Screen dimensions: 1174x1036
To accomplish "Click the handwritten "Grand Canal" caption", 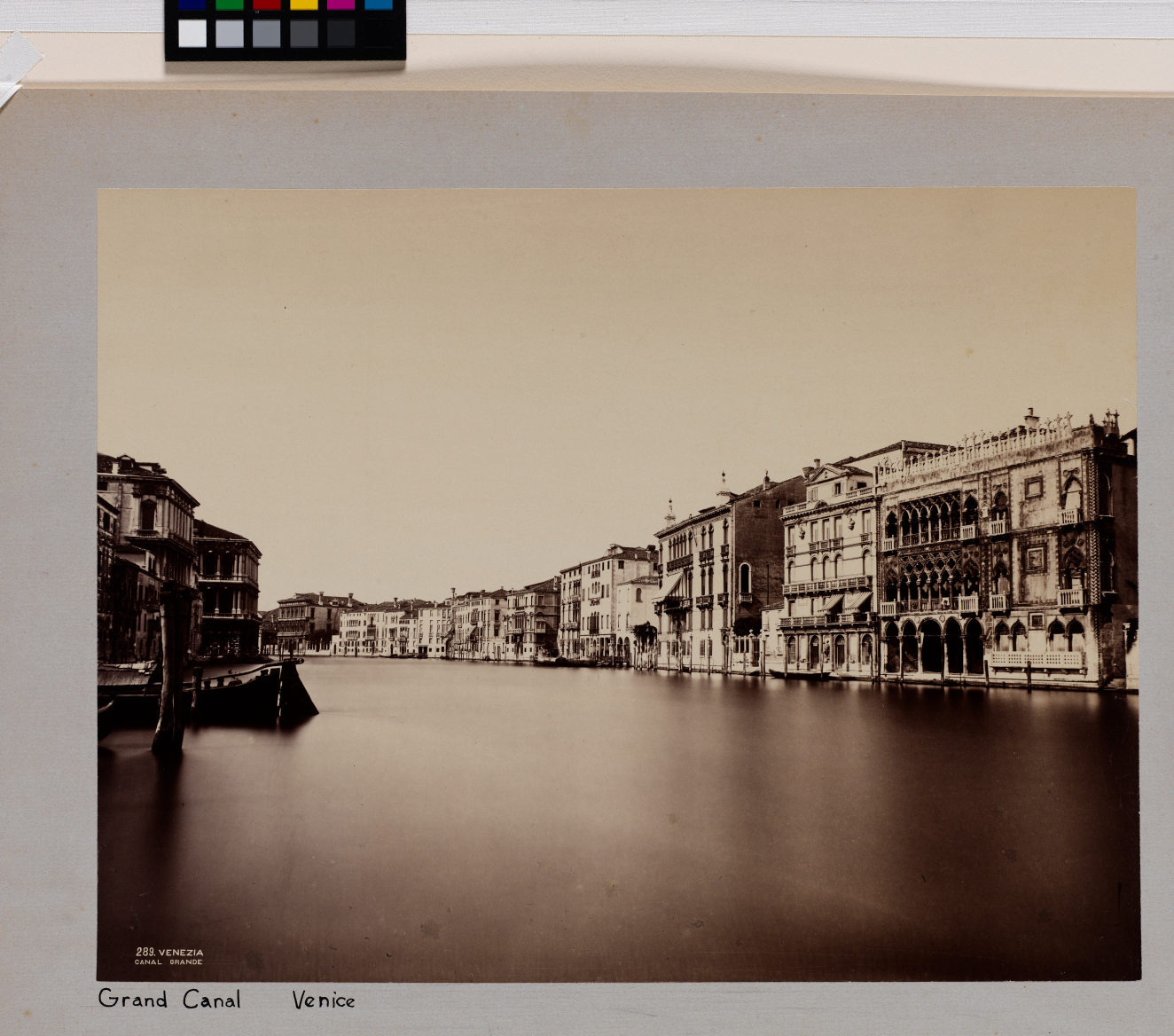I will click(x=169, y=1000).
